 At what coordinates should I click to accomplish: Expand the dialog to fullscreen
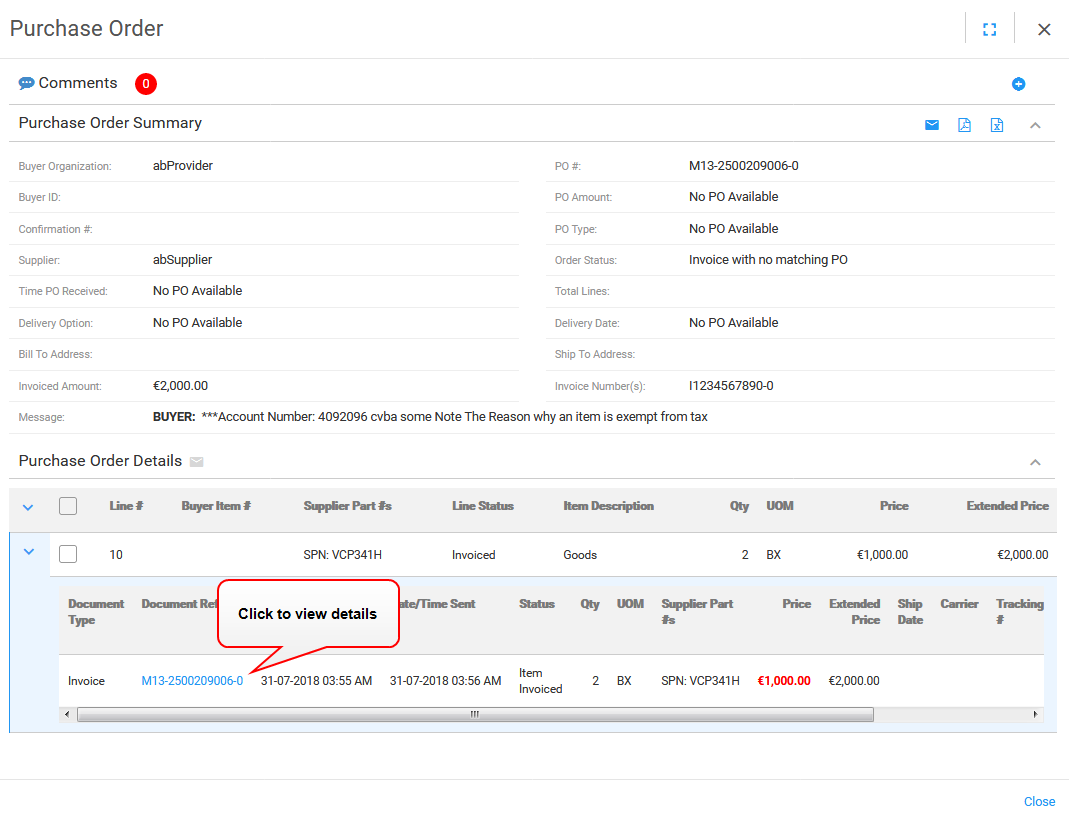(x=989, y=29)
